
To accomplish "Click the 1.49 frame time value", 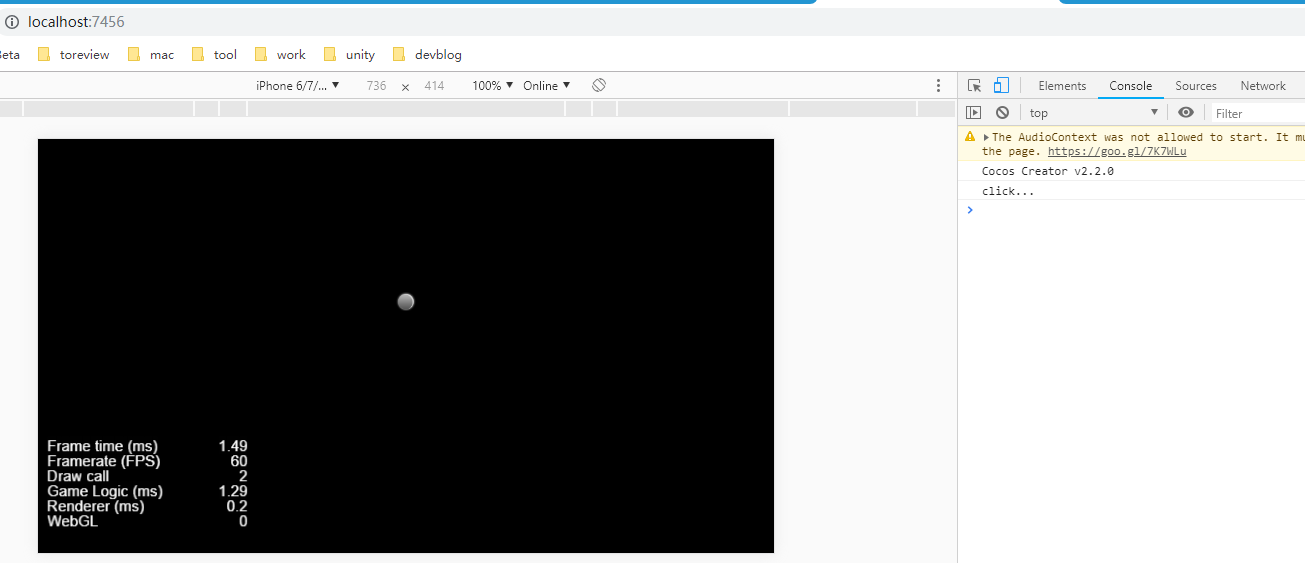I will pos(233,446).
